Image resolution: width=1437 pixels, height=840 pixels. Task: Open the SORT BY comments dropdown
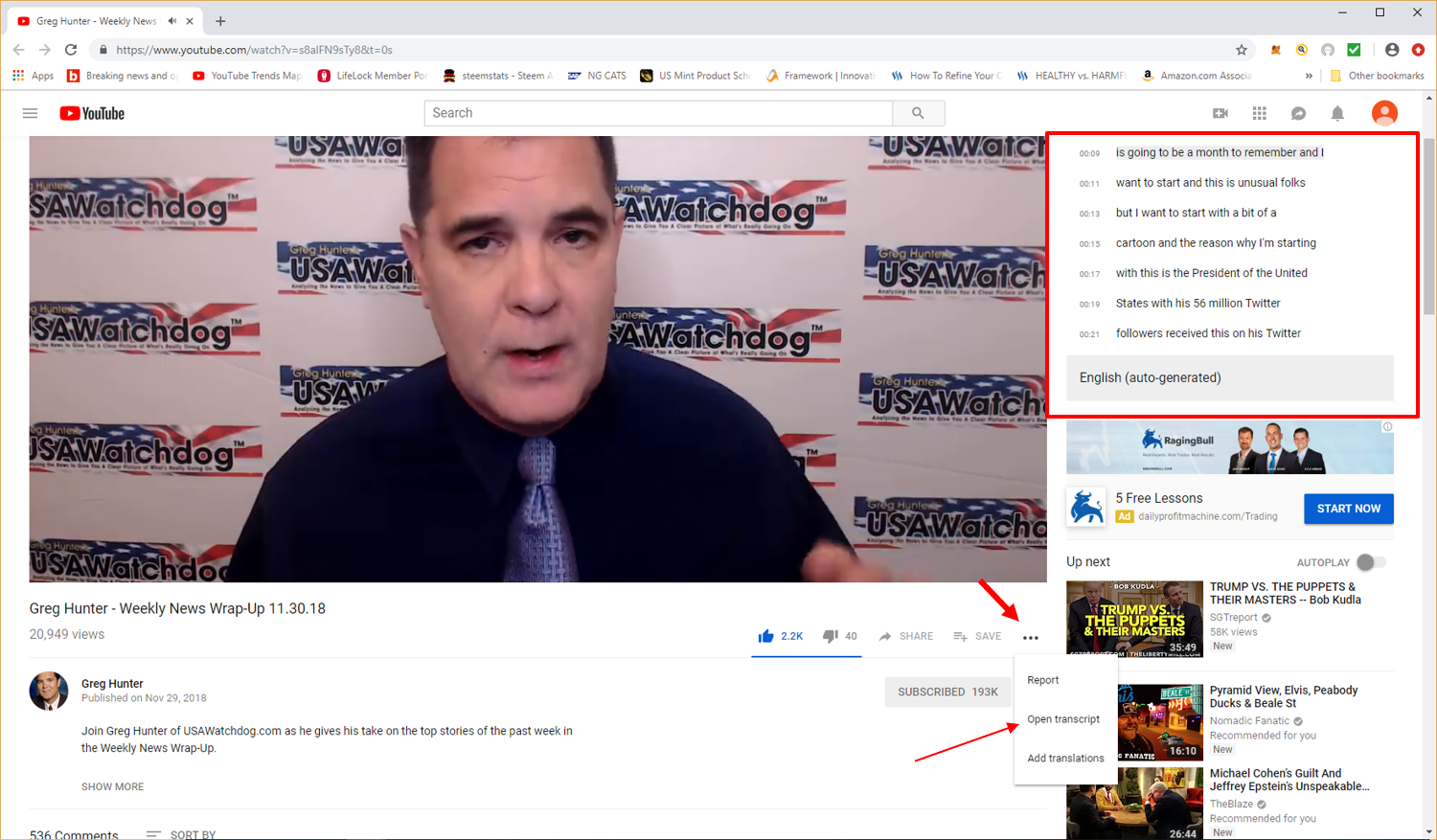click(181, 835)
